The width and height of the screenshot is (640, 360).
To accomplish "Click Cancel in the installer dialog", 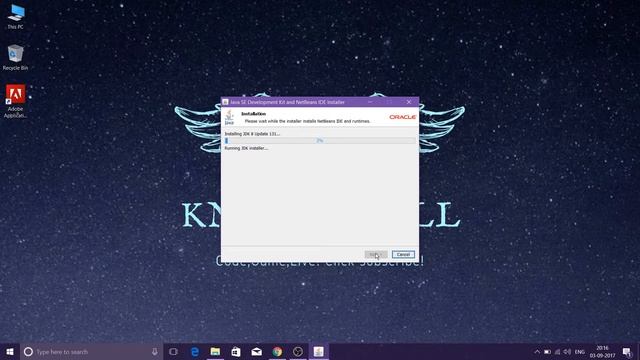I will (403, 254).
